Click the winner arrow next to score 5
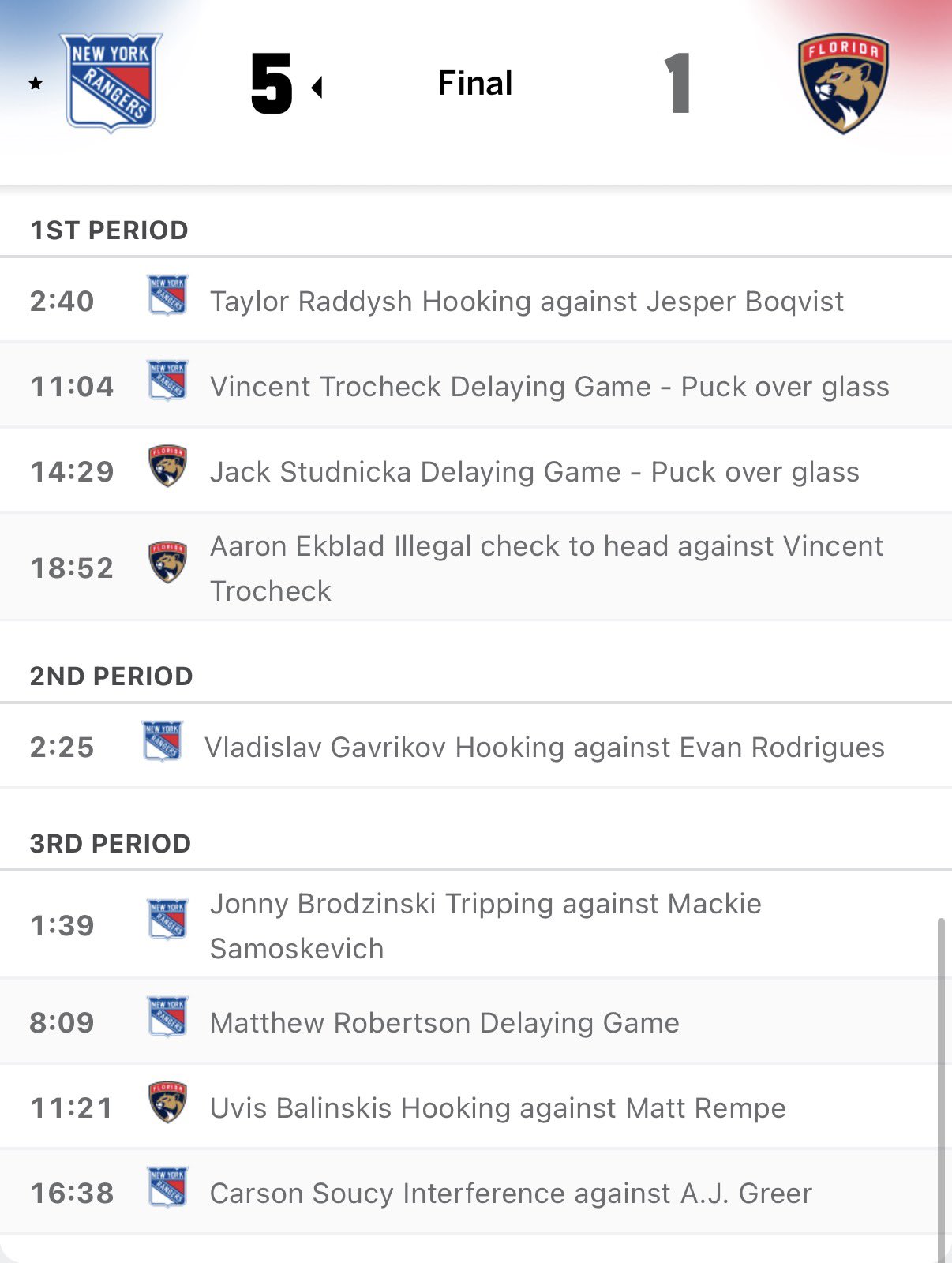The image size is (952, 1263). coord(317,87)
